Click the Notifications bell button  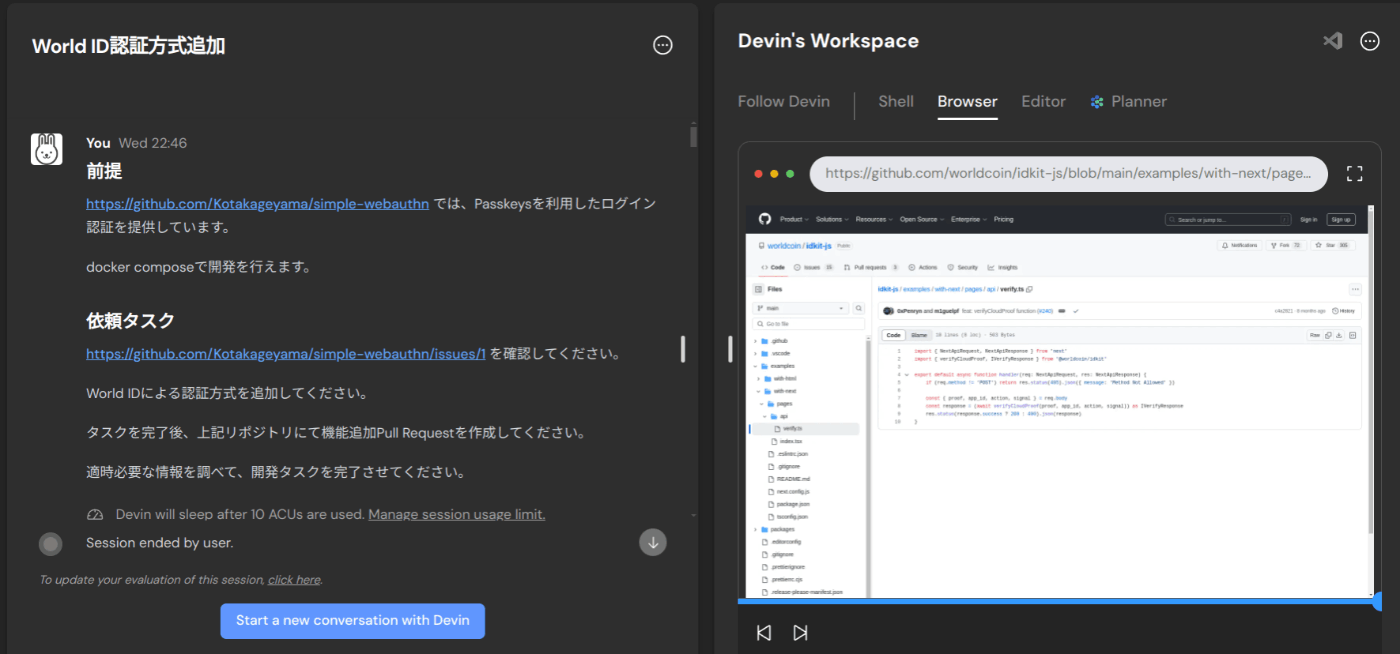point(1240,245)
